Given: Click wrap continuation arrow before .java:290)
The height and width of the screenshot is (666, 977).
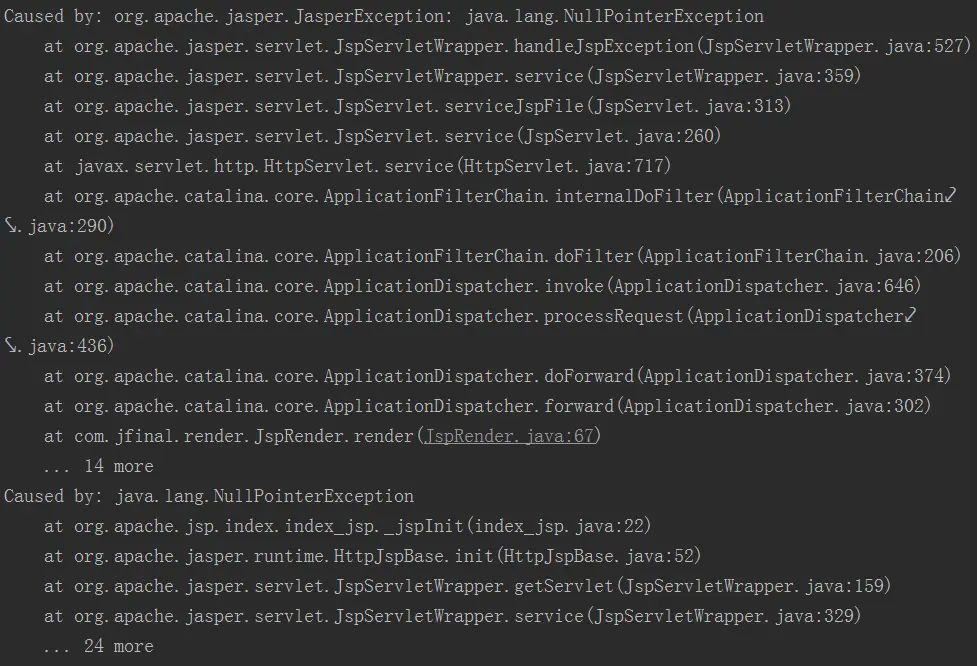Looking at the screenshot, I should 11,226.
